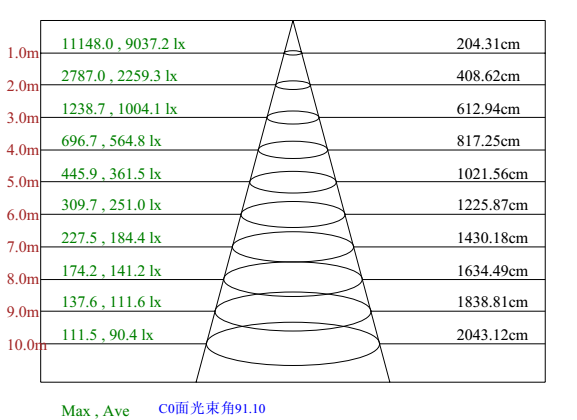Select the 309.7 , 251.0 lx reading
This screenshot has height=420, width=577.
111,205
